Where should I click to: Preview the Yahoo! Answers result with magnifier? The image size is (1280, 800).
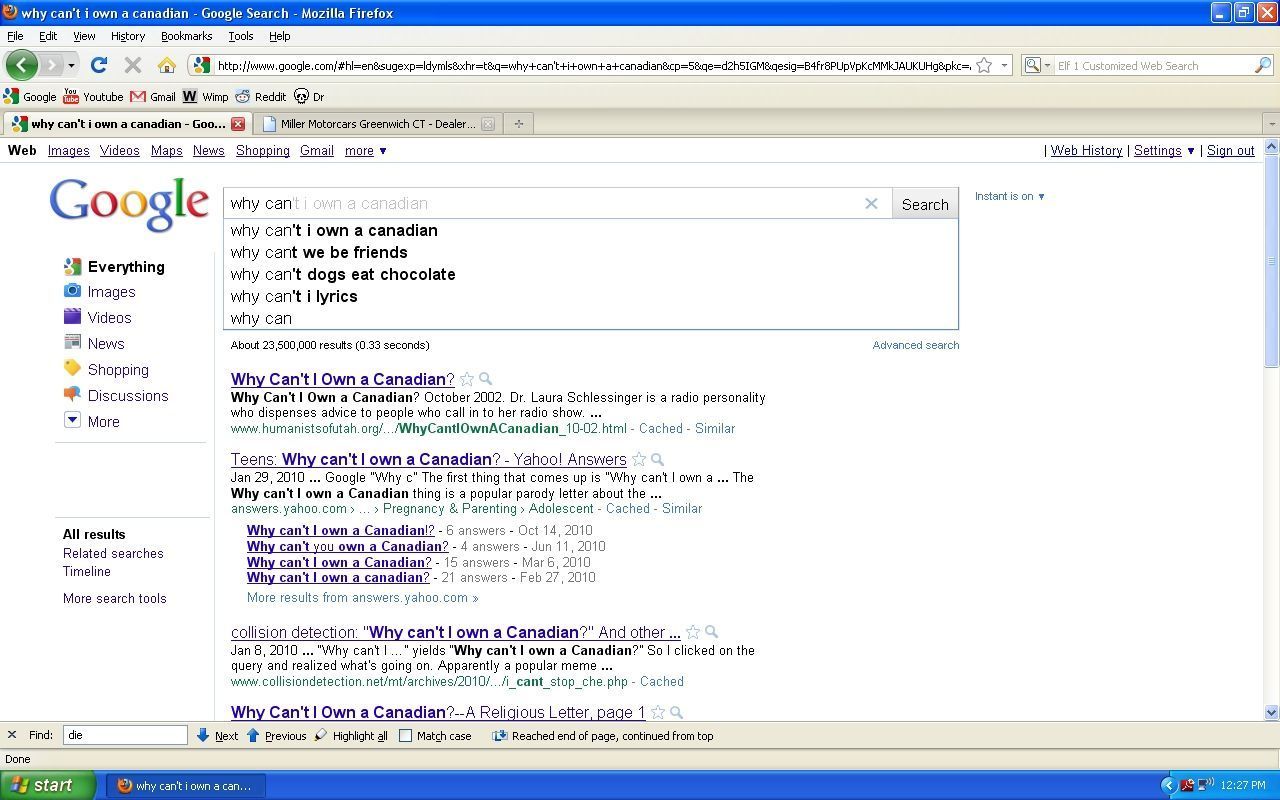click(x=657, y=460)
